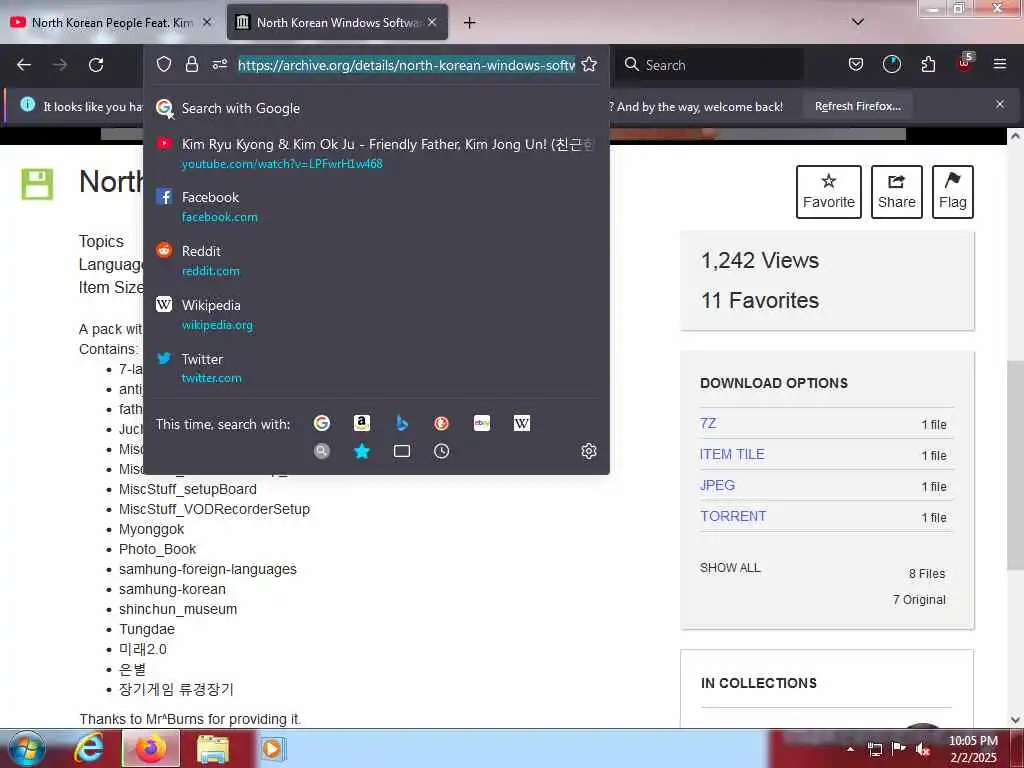
Task: Open Internet Explorer from taskbar
Action: coord(89,748)
